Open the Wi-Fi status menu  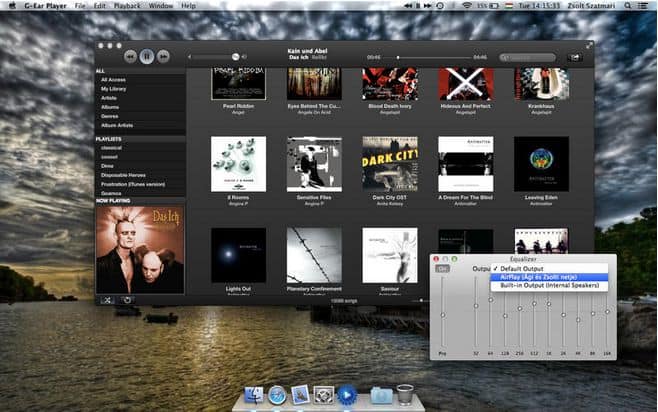[x=467, y=5]
